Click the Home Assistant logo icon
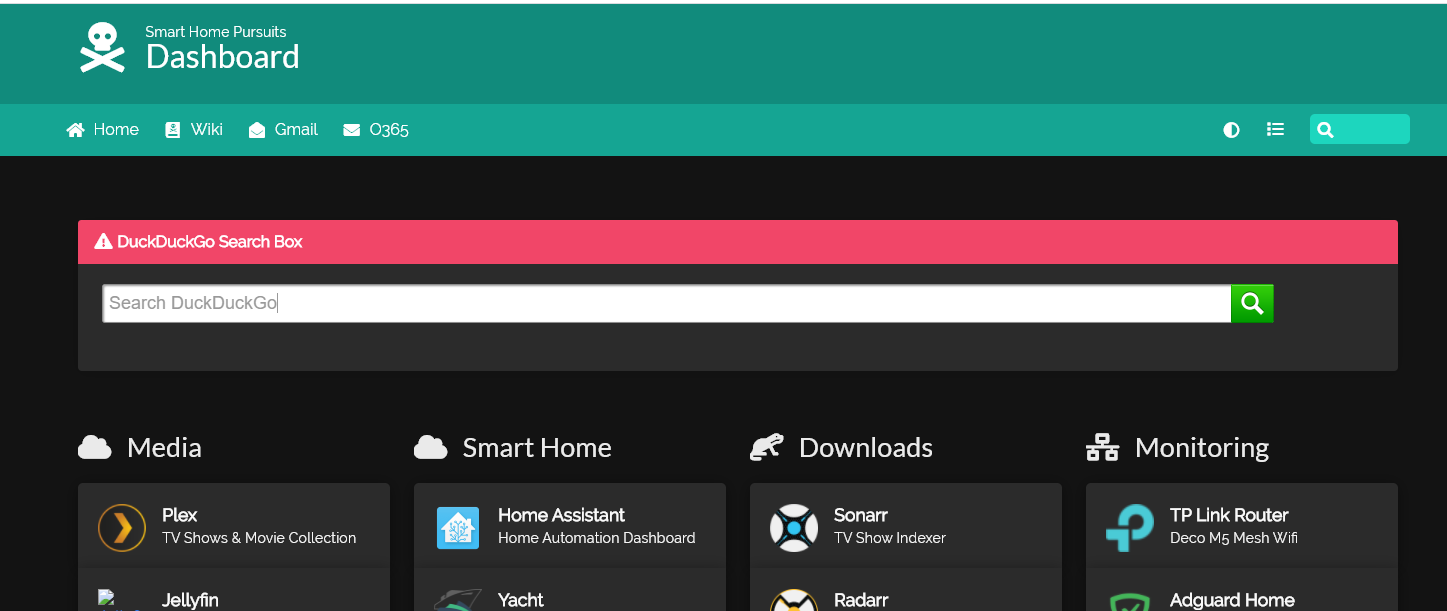Screen dimensions: 1447x611 pyautogui.click(x=458, y=527)
